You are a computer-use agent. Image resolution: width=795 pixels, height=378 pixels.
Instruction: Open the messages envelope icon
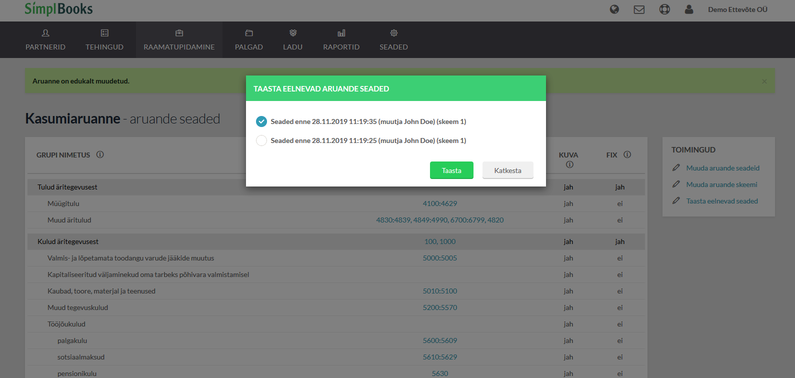[x=639, y=9]
